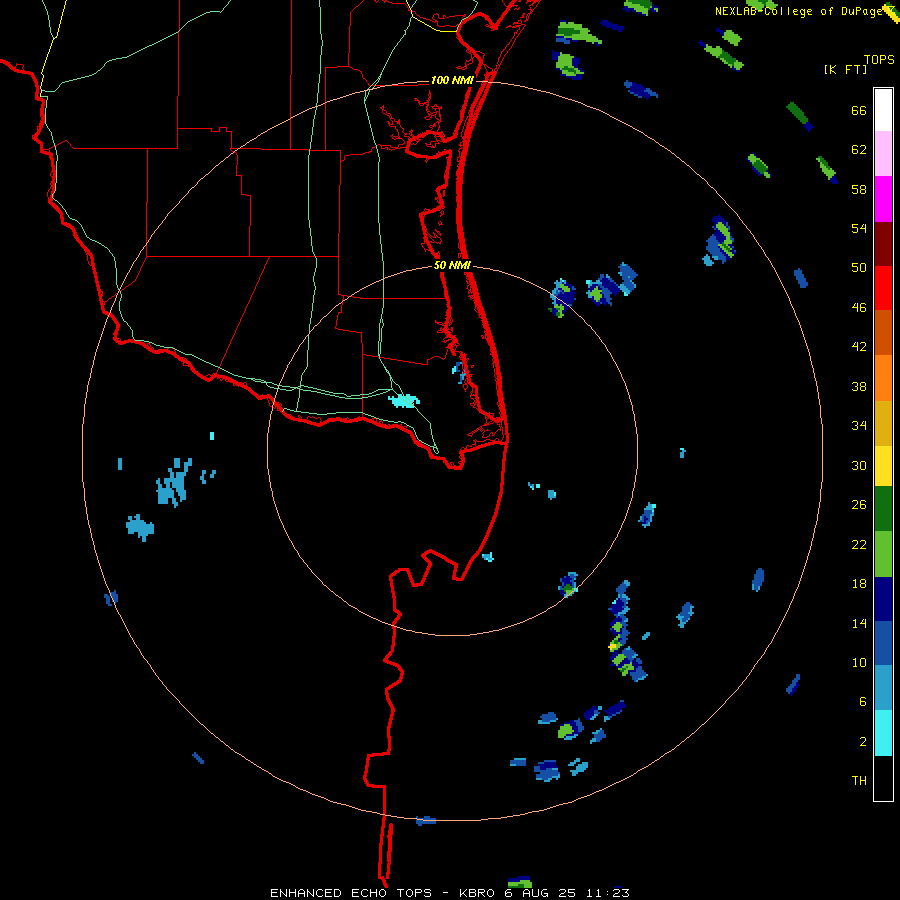
Task: Click the cyan legend swatch
Action: click(x=883, y=733)
